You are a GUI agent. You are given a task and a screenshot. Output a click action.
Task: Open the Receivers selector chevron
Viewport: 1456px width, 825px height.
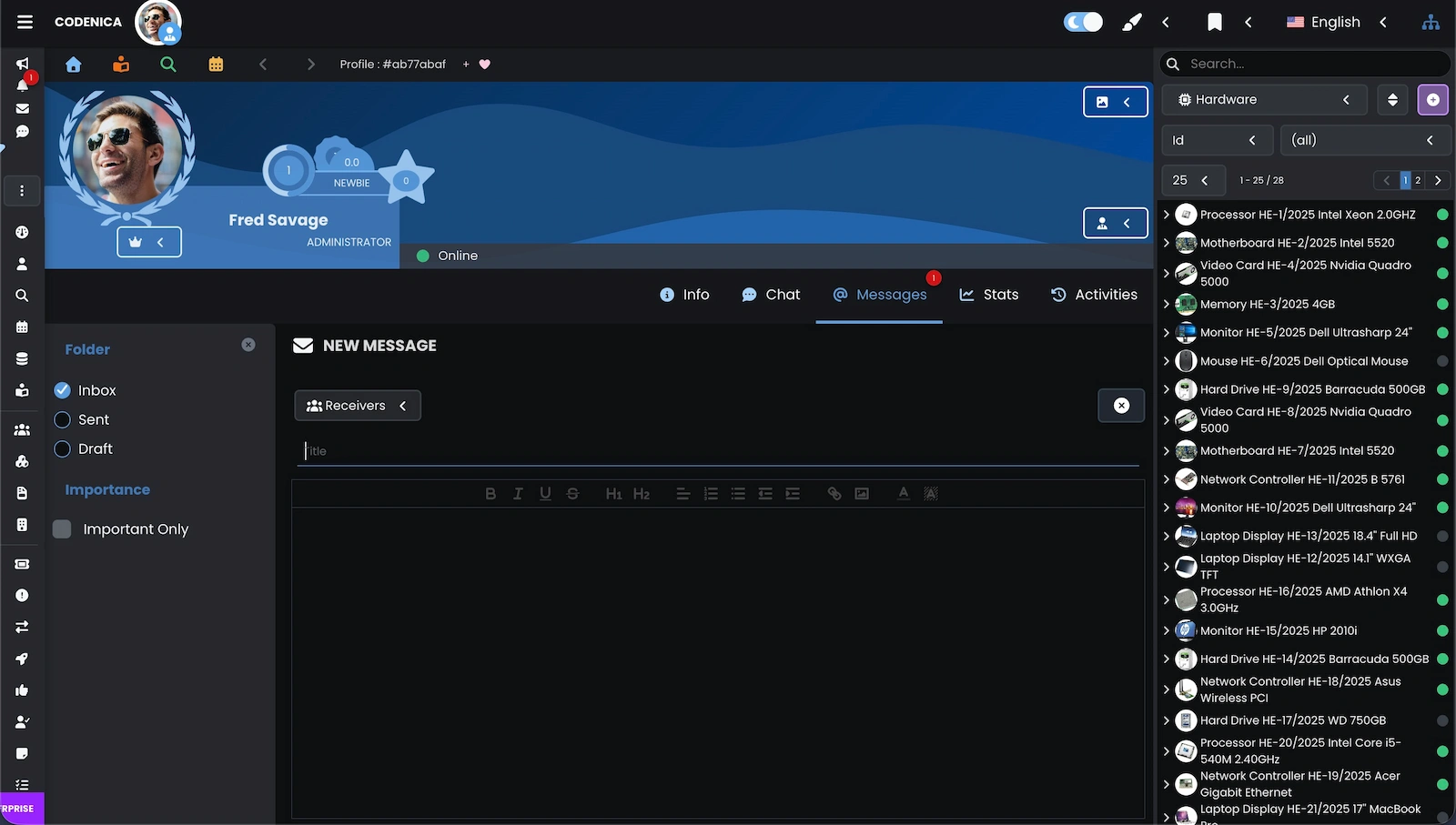404,406
